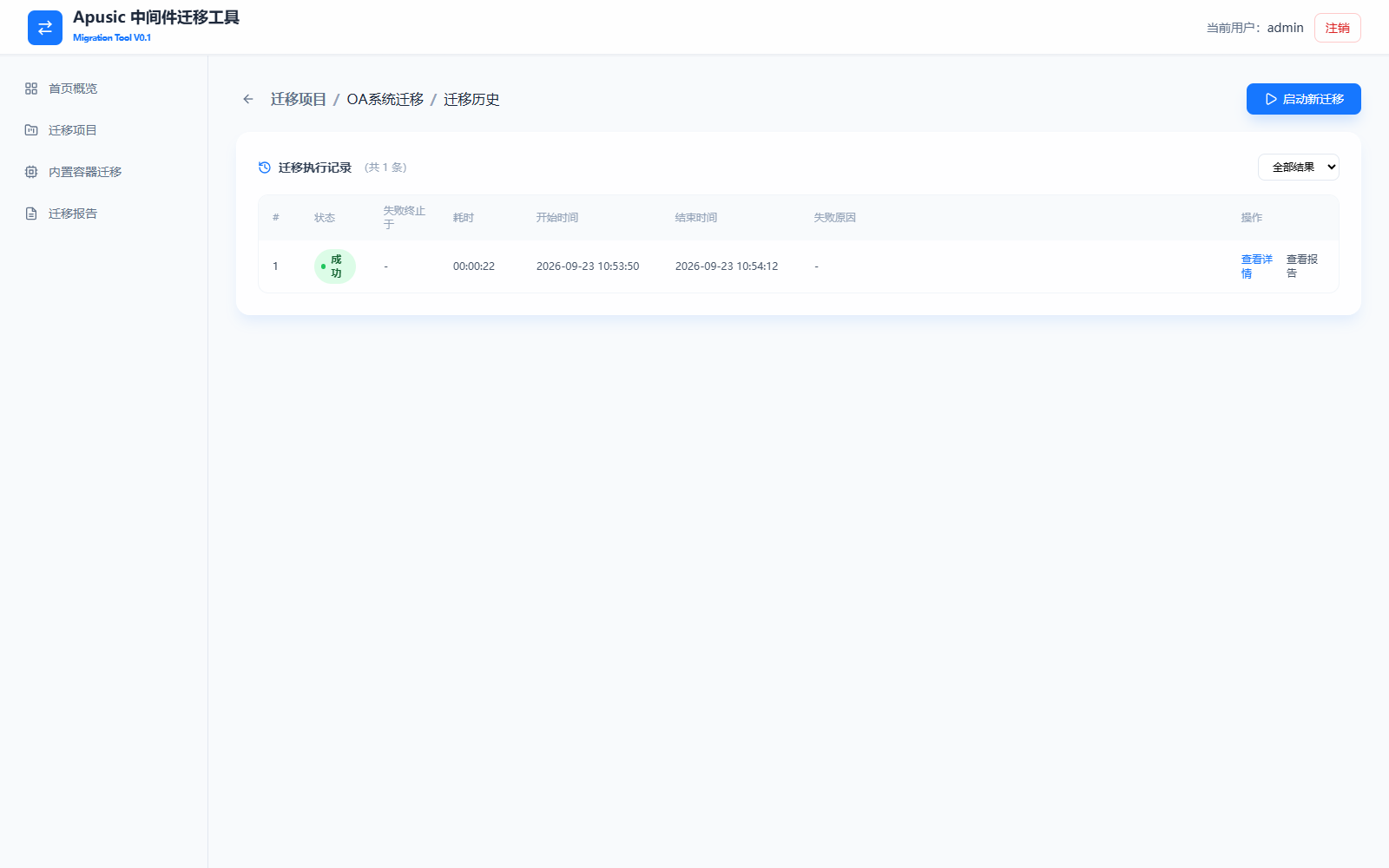The image size is (1389, 868).
Task: Start a new migration with 启动新迁移
Action: point(1303,99)
